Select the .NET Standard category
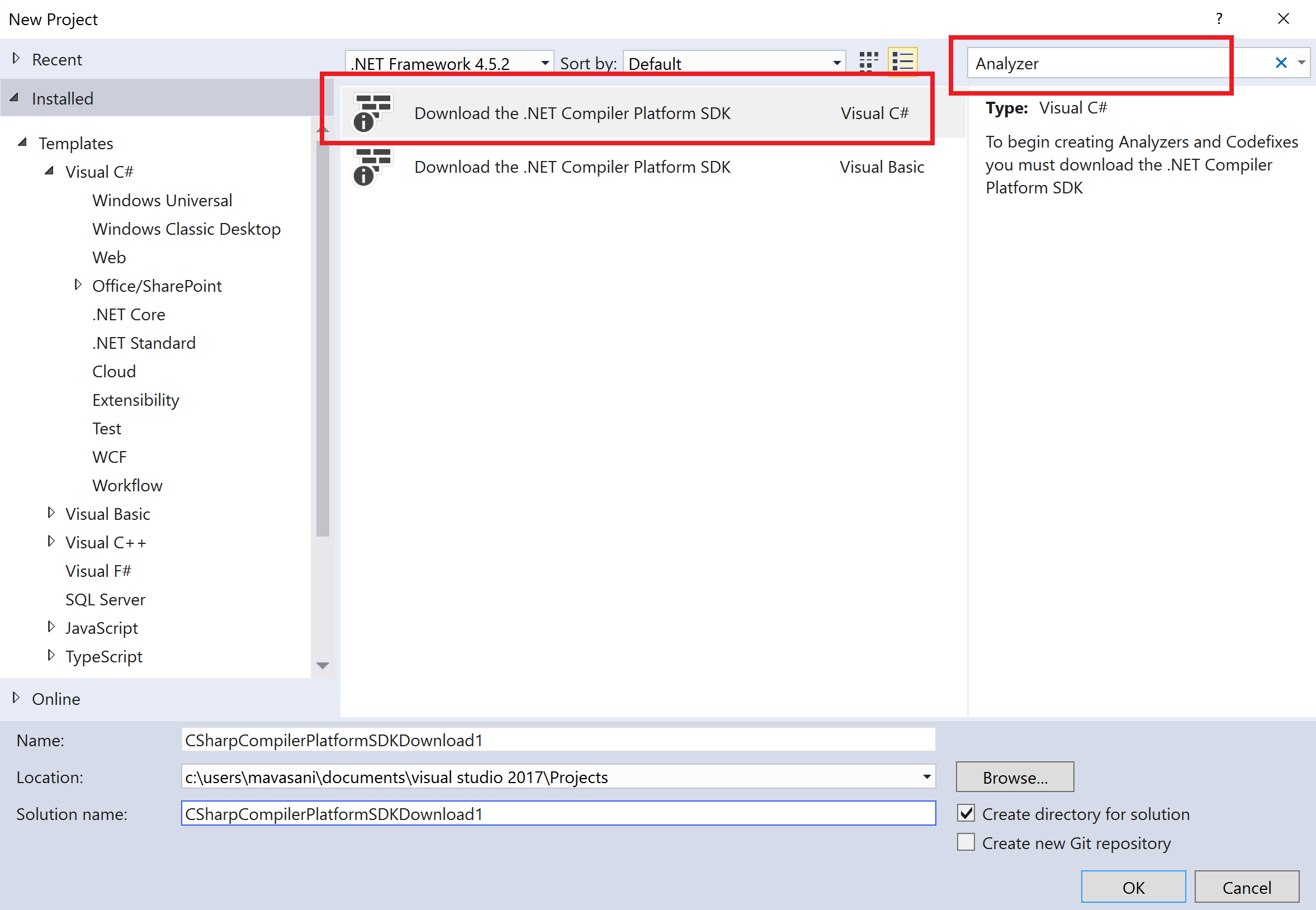Screen dimensions: 1316x910 (144, 343)
